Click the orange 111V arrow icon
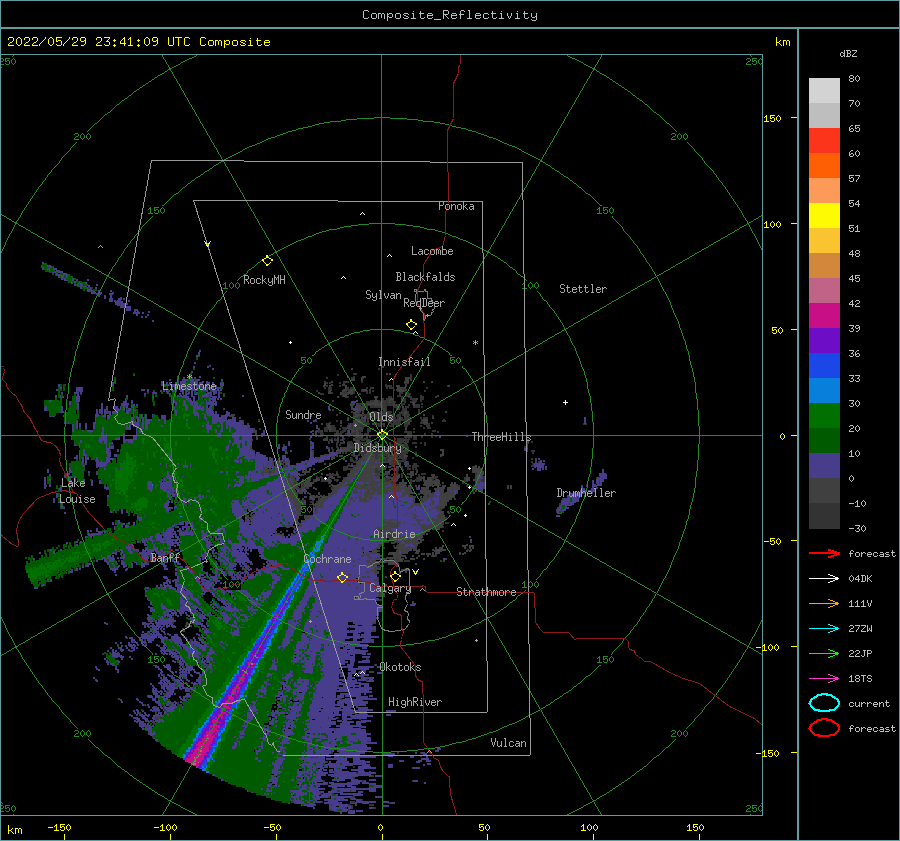900x841 pixels. click(824, 603)
